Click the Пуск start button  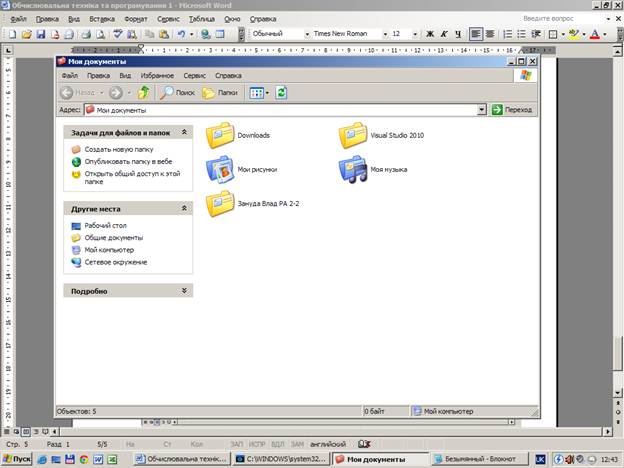17,459
